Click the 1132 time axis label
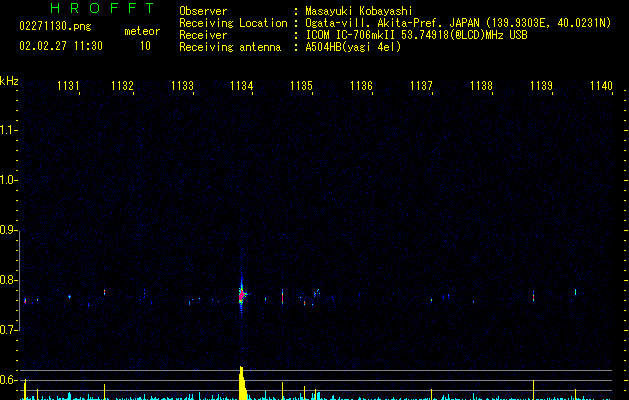The image size is (629, 400). point(122,85)
